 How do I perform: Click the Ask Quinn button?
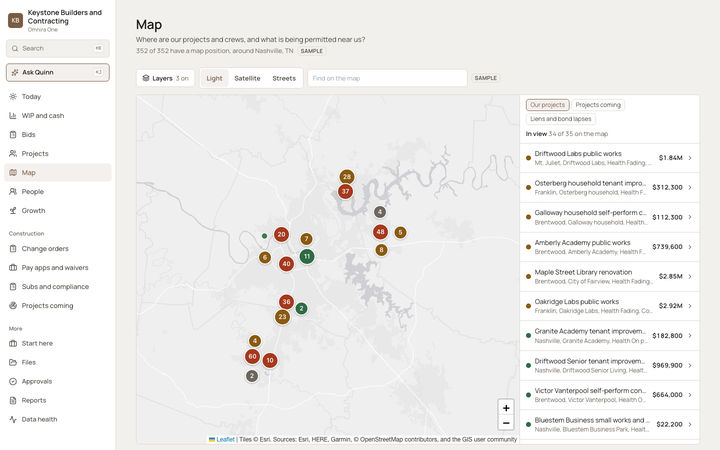point(58,73)
